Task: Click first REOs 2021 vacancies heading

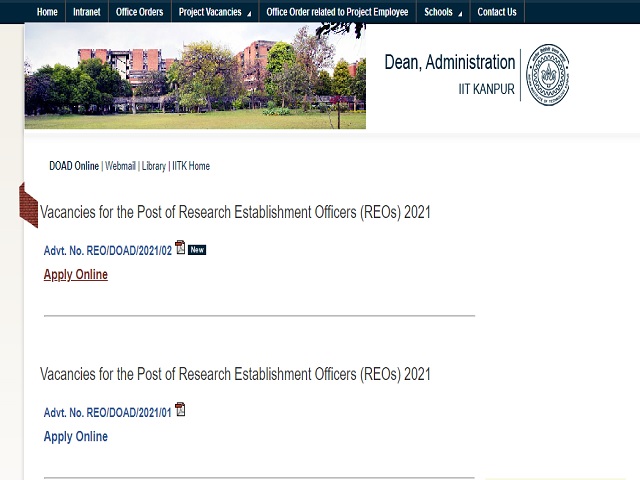Action: pyautogui.click(x=235, y=213)
